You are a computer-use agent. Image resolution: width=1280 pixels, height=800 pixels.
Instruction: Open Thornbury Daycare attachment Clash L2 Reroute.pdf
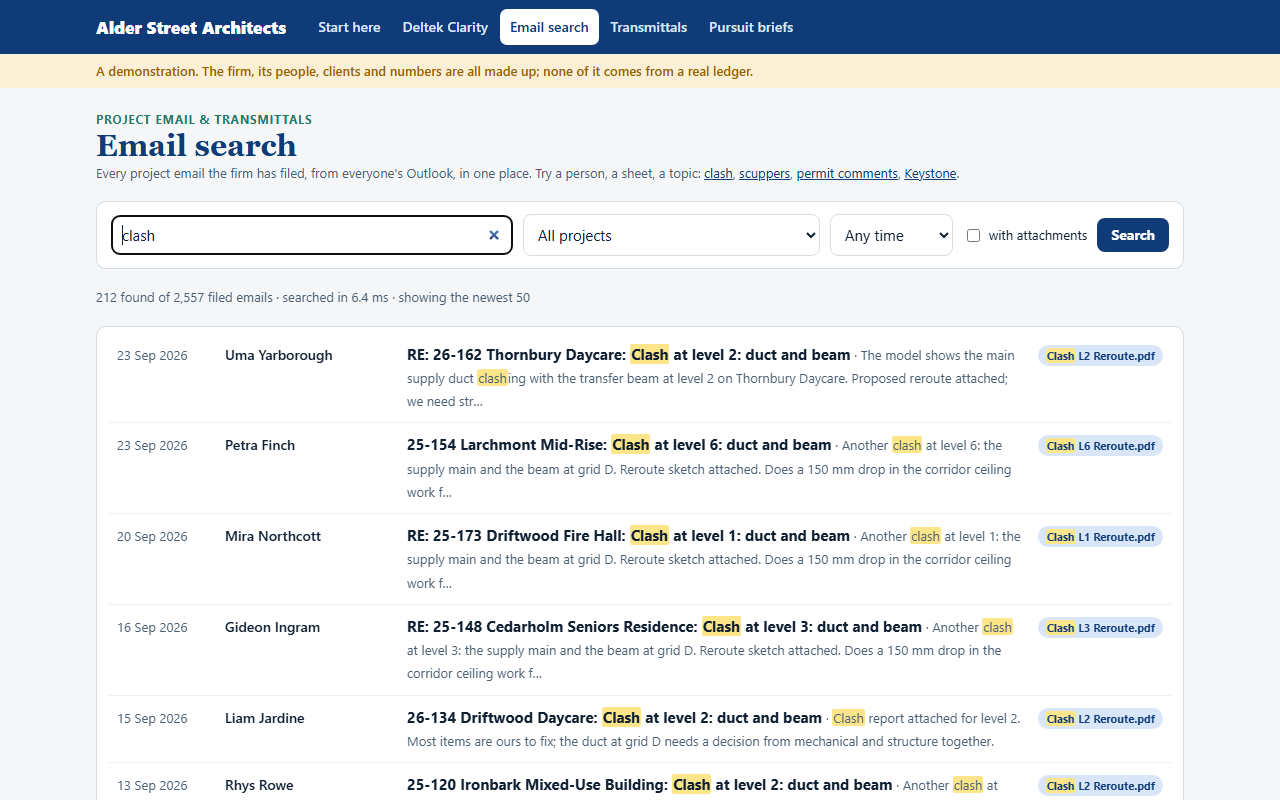[1100, 356]
